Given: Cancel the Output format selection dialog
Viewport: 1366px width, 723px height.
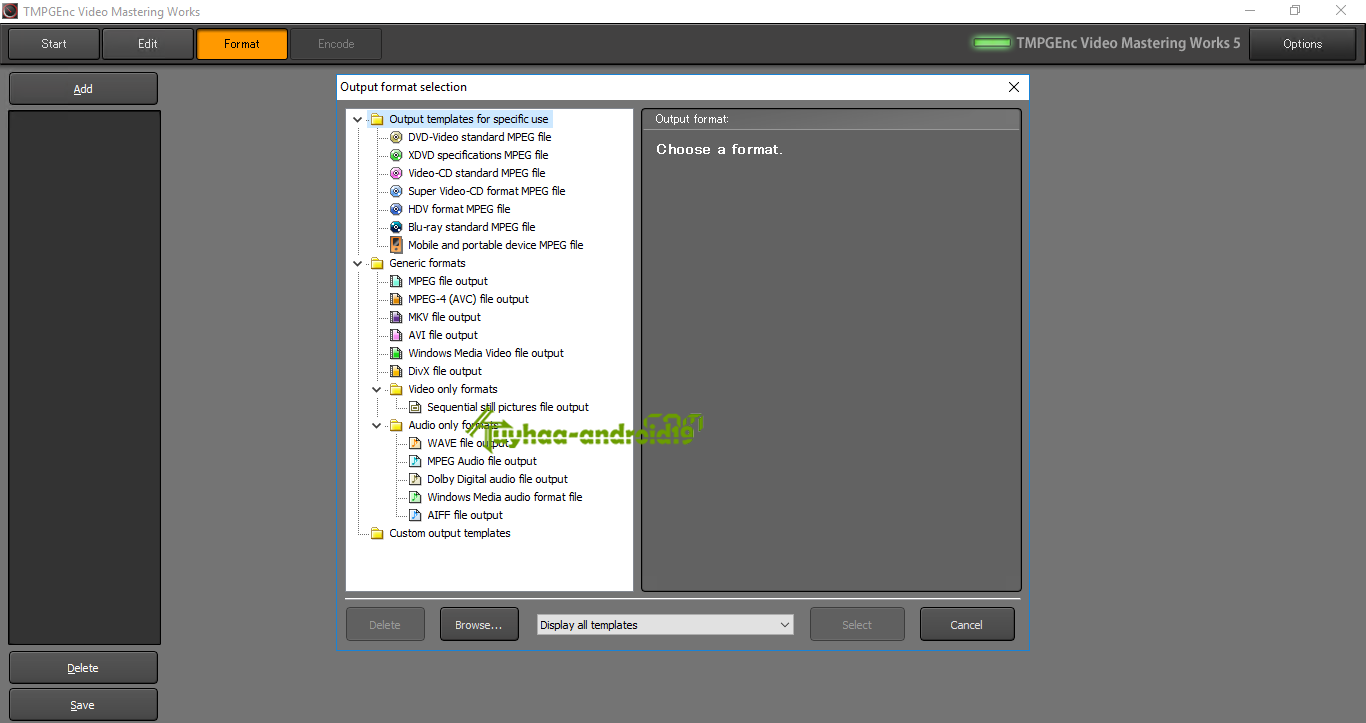Looking at the screenshot, I should (x=967, y=625).
